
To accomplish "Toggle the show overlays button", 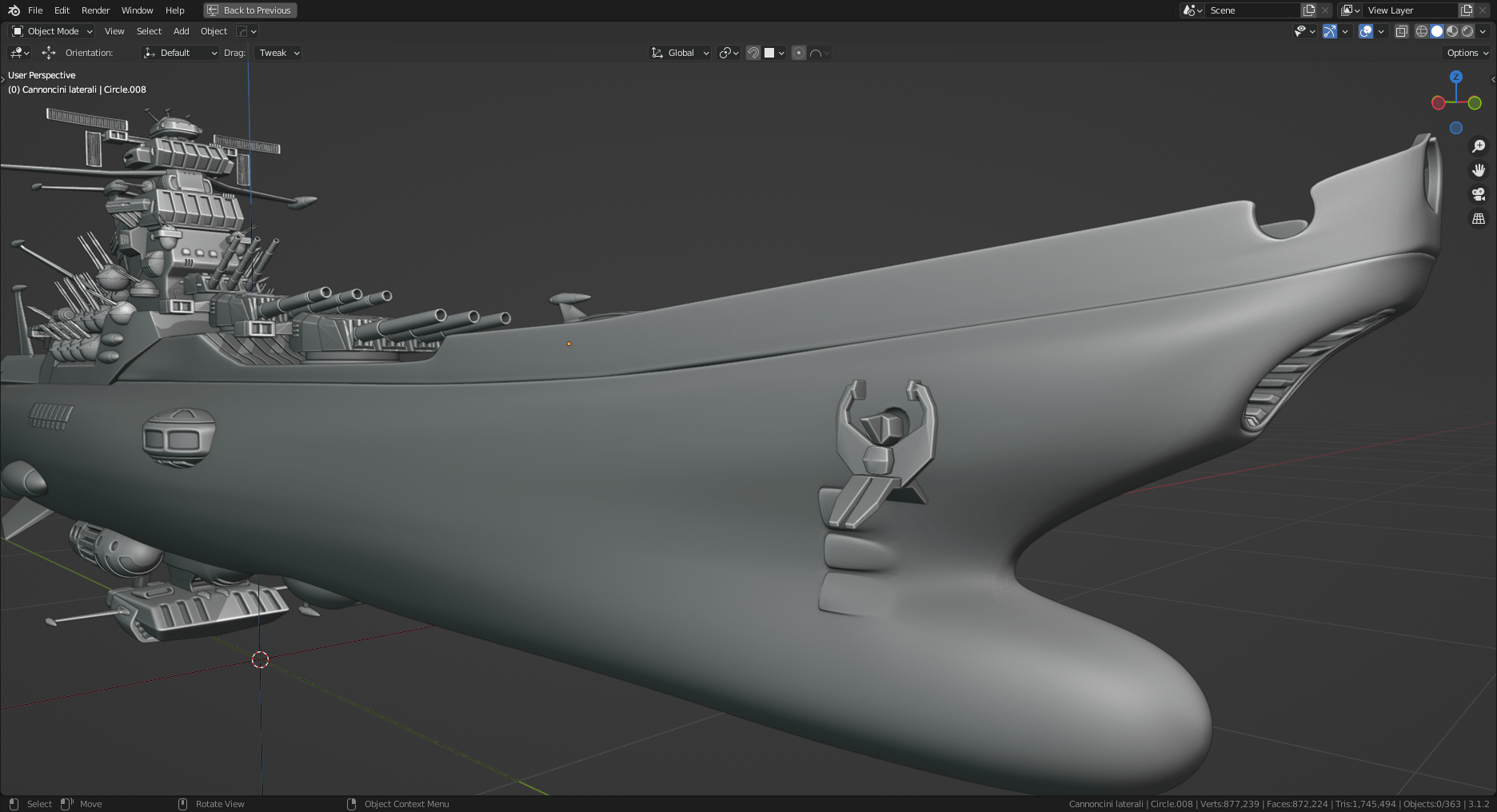I will [x=1366, y=31].
